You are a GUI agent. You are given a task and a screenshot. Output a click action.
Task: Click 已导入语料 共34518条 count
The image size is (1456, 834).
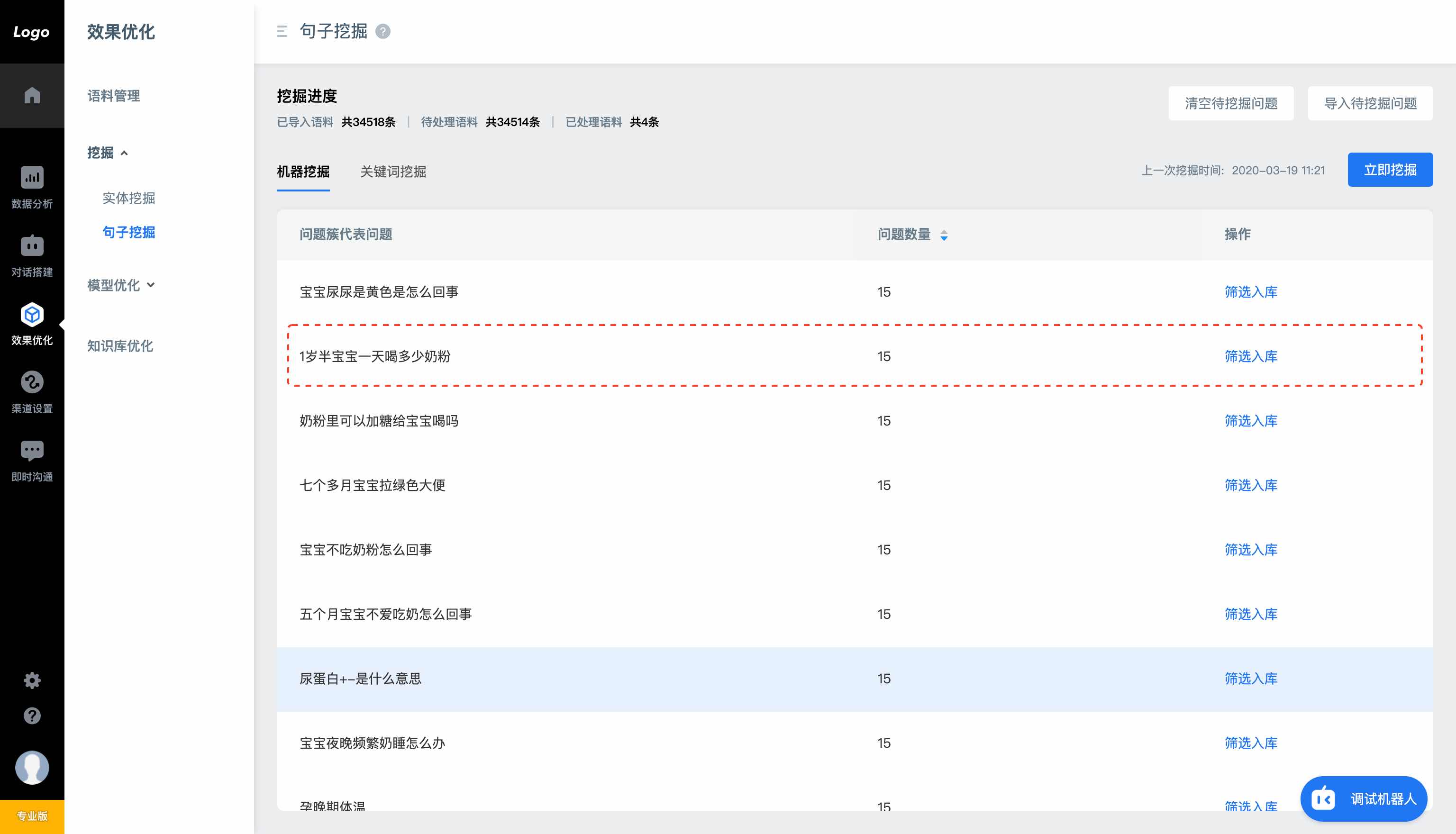tap(336, 121)
